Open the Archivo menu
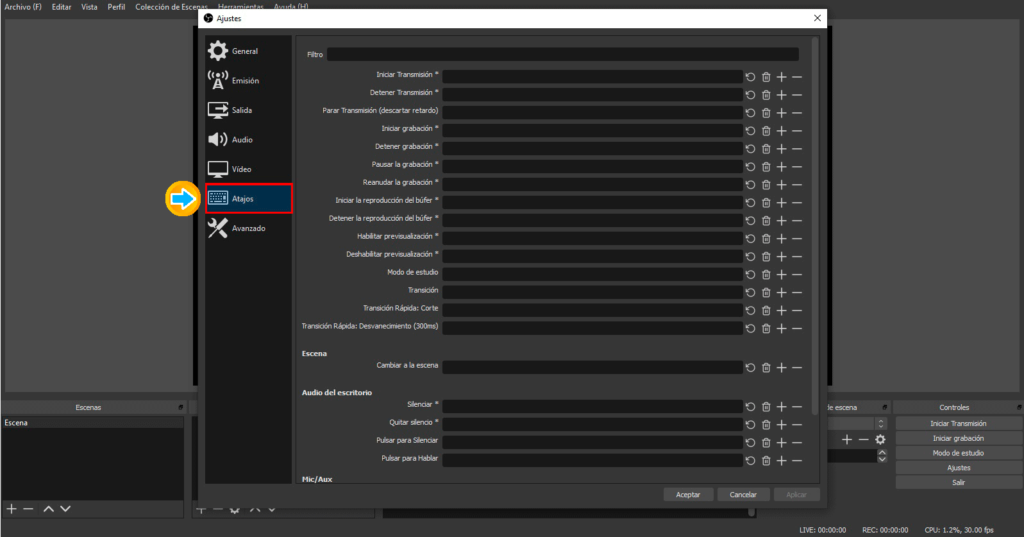 23,6
